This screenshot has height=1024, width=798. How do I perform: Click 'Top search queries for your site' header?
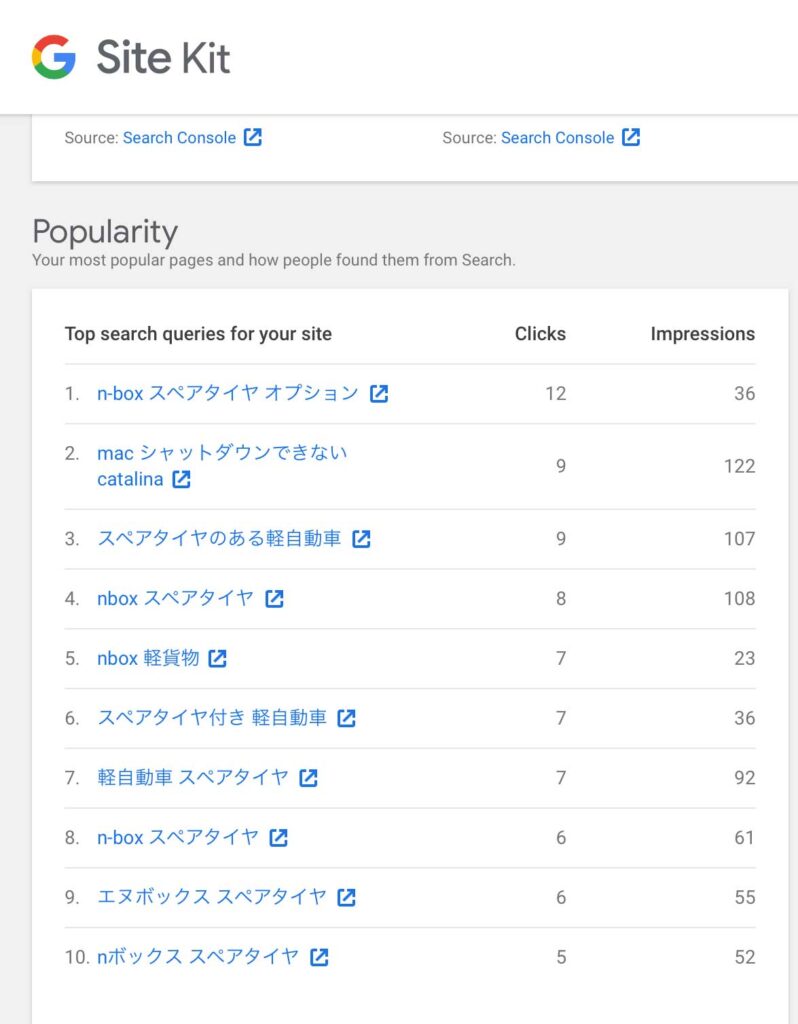click(198, 334)
